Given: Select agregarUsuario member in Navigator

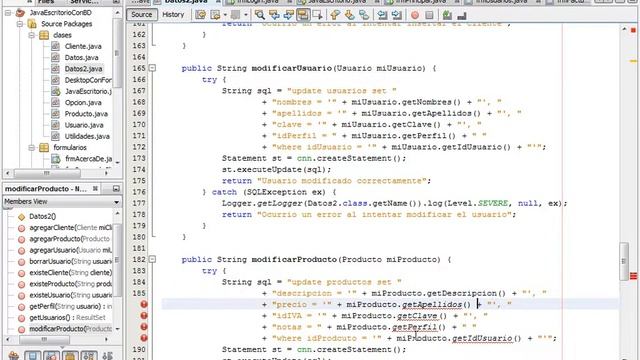Looking at the screenshot, I should click(70, 250).
